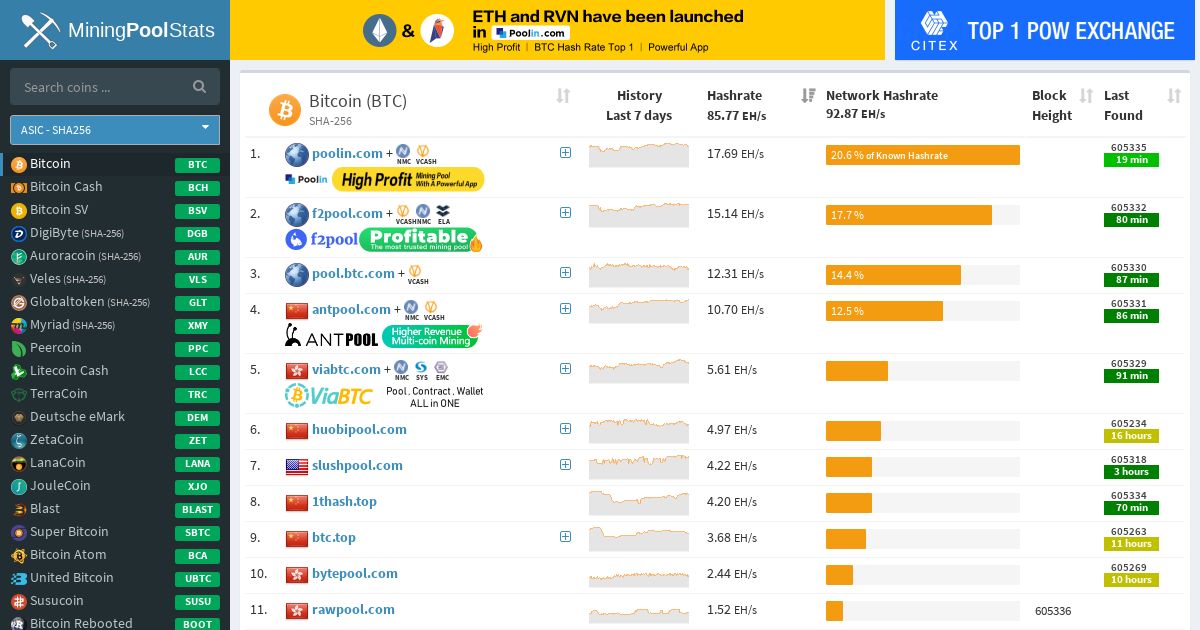The height and width of the screenshot is (630, 1200).
Task: Expand the huobipool.com row details
Action: coord(566,429)
